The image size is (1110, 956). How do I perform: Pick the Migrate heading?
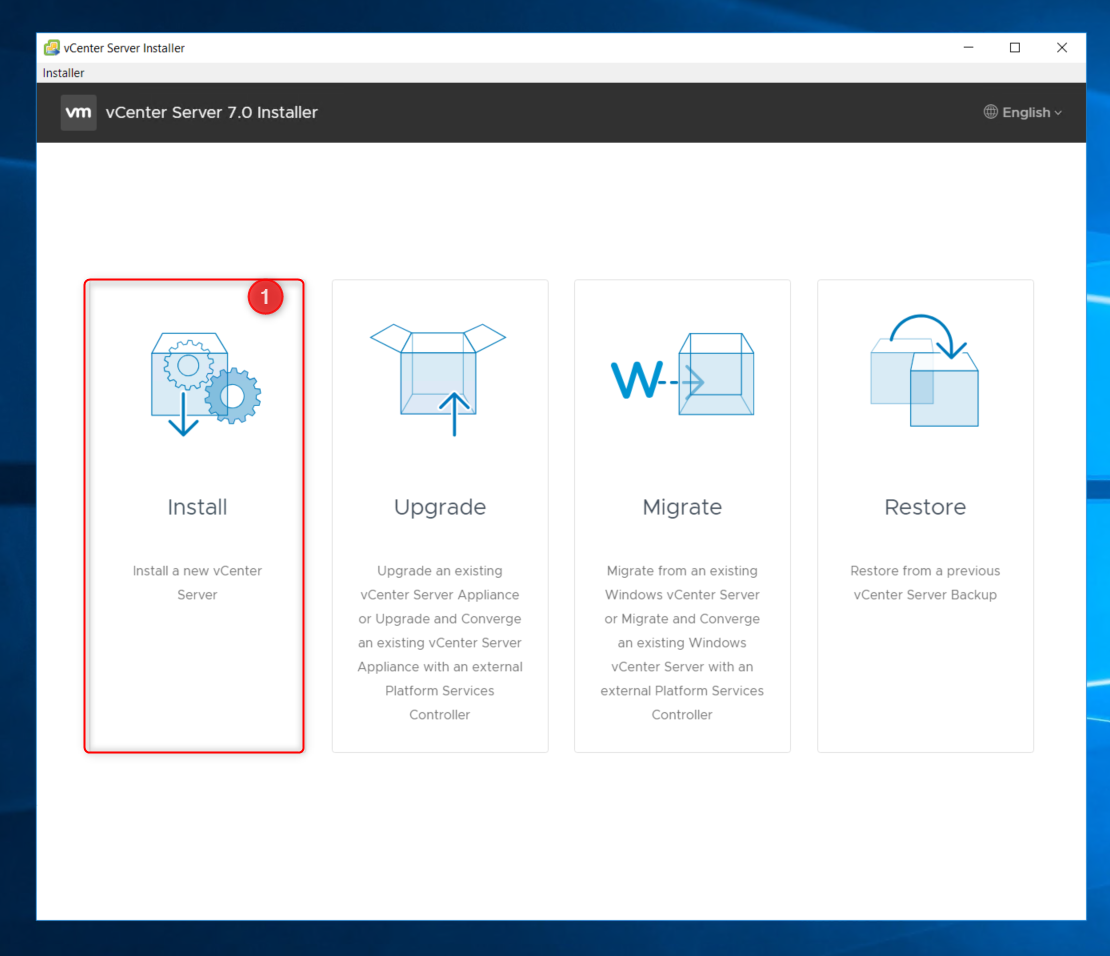pyautogui.click(x=682, y=507)
